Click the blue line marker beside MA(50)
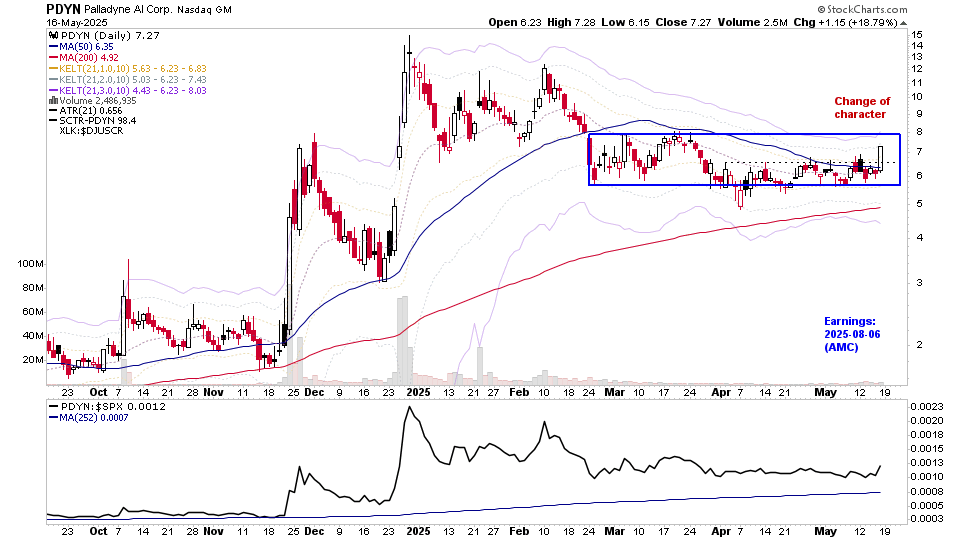 pos(53,47)
